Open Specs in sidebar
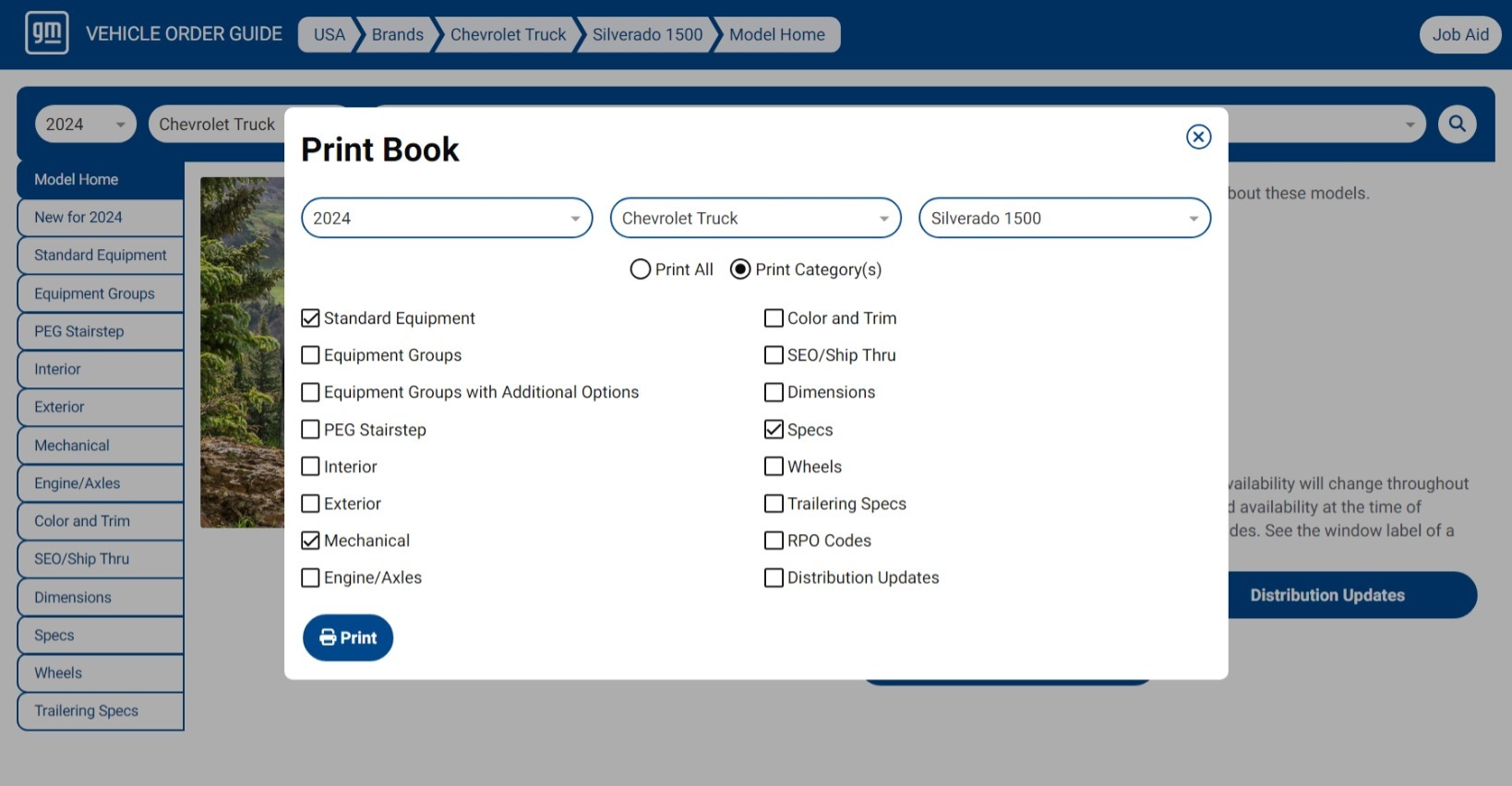This screenshot has width=1512, height=786. pos(101,636)
